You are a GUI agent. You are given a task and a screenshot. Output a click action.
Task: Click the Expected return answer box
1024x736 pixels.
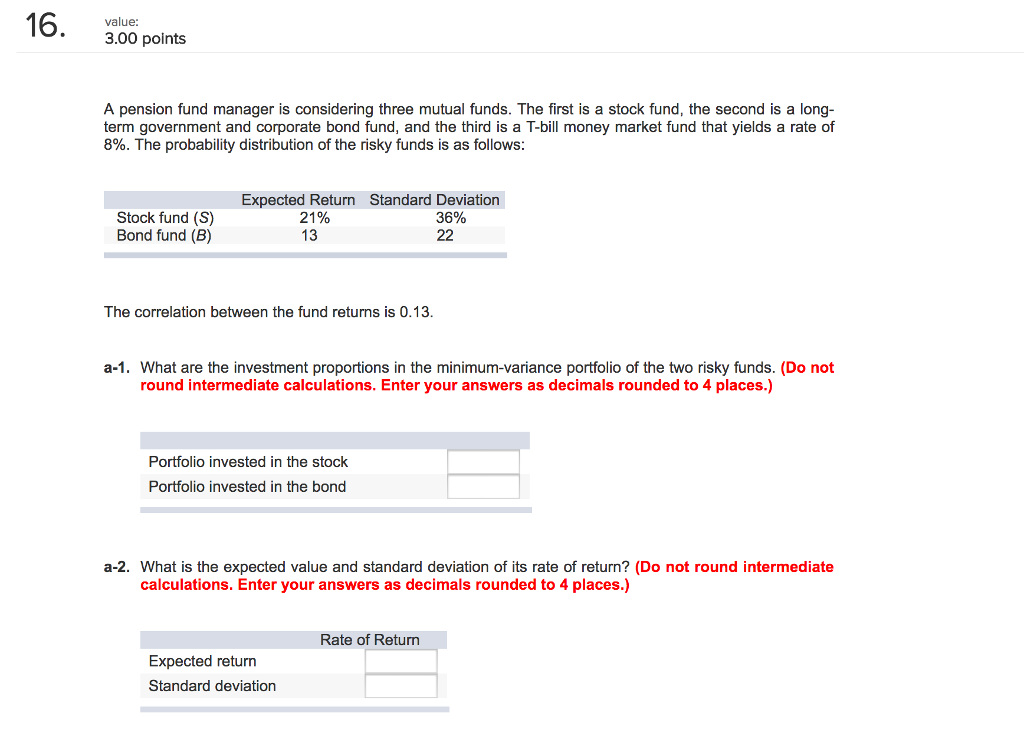click(x=400, y=661)
